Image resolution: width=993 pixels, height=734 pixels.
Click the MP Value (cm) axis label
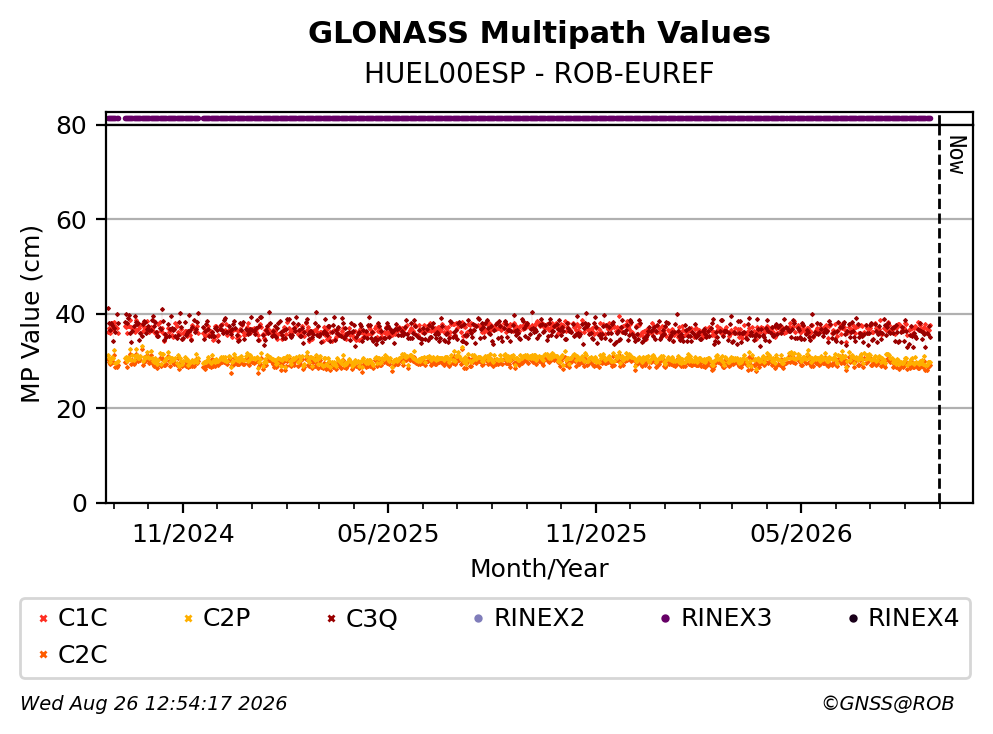tap(30, 314)
